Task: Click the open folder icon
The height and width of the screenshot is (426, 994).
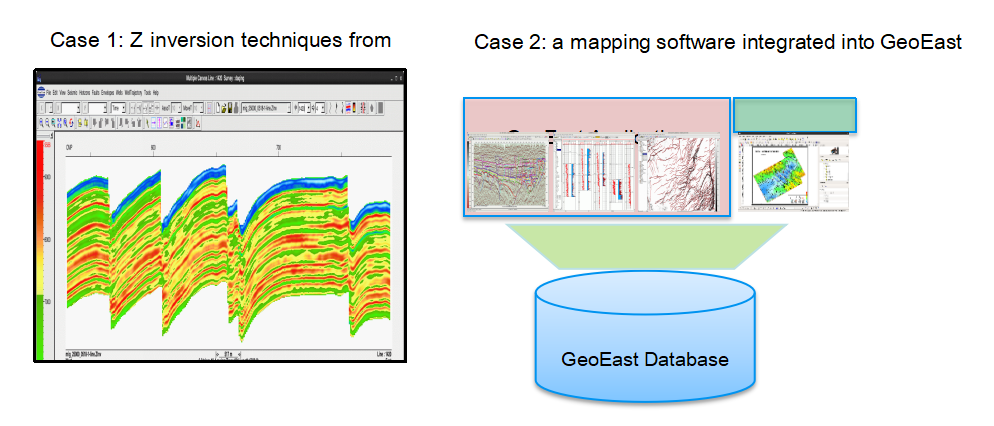Action: (224, 108)
